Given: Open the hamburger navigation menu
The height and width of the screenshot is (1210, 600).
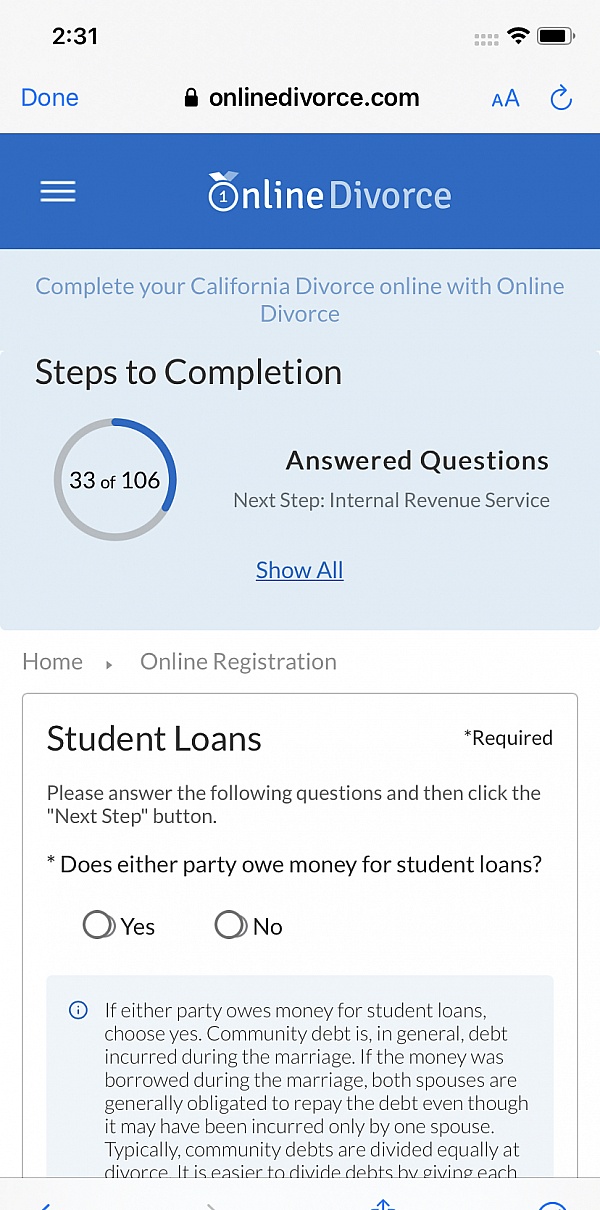Looking at the screenshot, I should point(58,192).
